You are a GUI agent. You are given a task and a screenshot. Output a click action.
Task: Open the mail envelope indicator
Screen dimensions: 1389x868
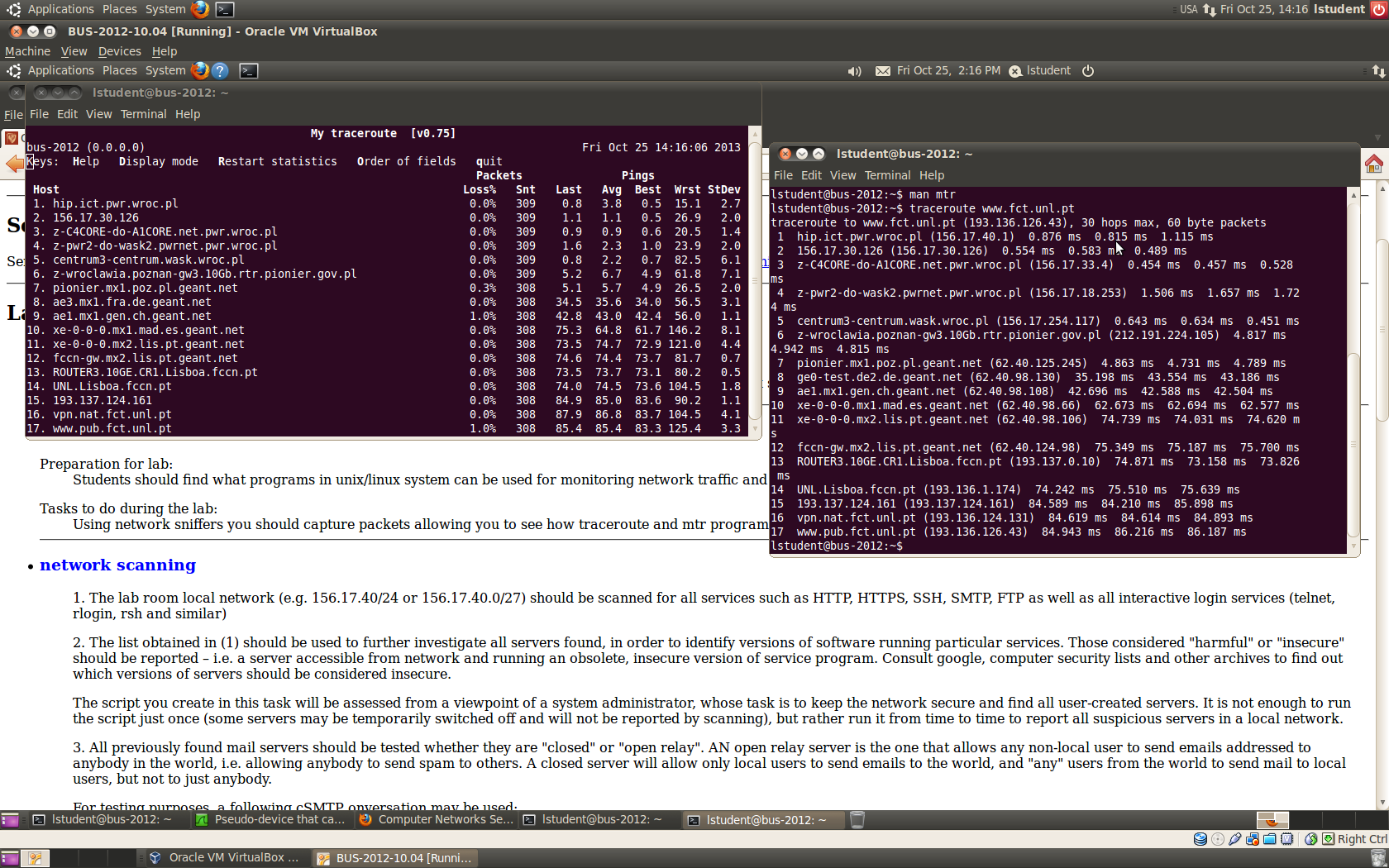click(883, 71)
